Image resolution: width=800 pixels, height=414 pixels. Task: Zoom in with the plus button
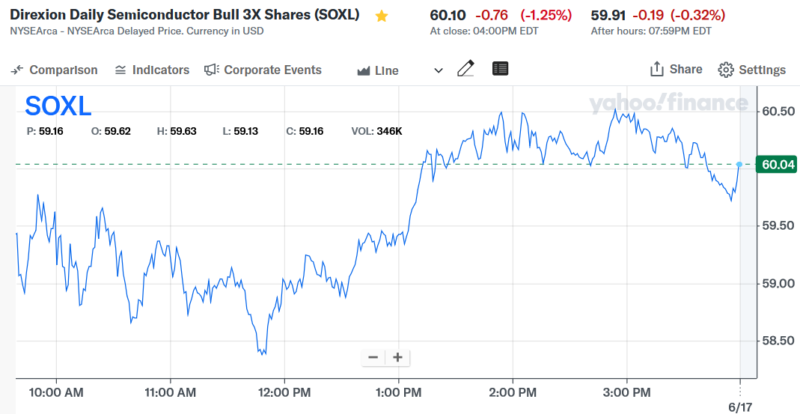pyautogui.click(x=397, y=357)
